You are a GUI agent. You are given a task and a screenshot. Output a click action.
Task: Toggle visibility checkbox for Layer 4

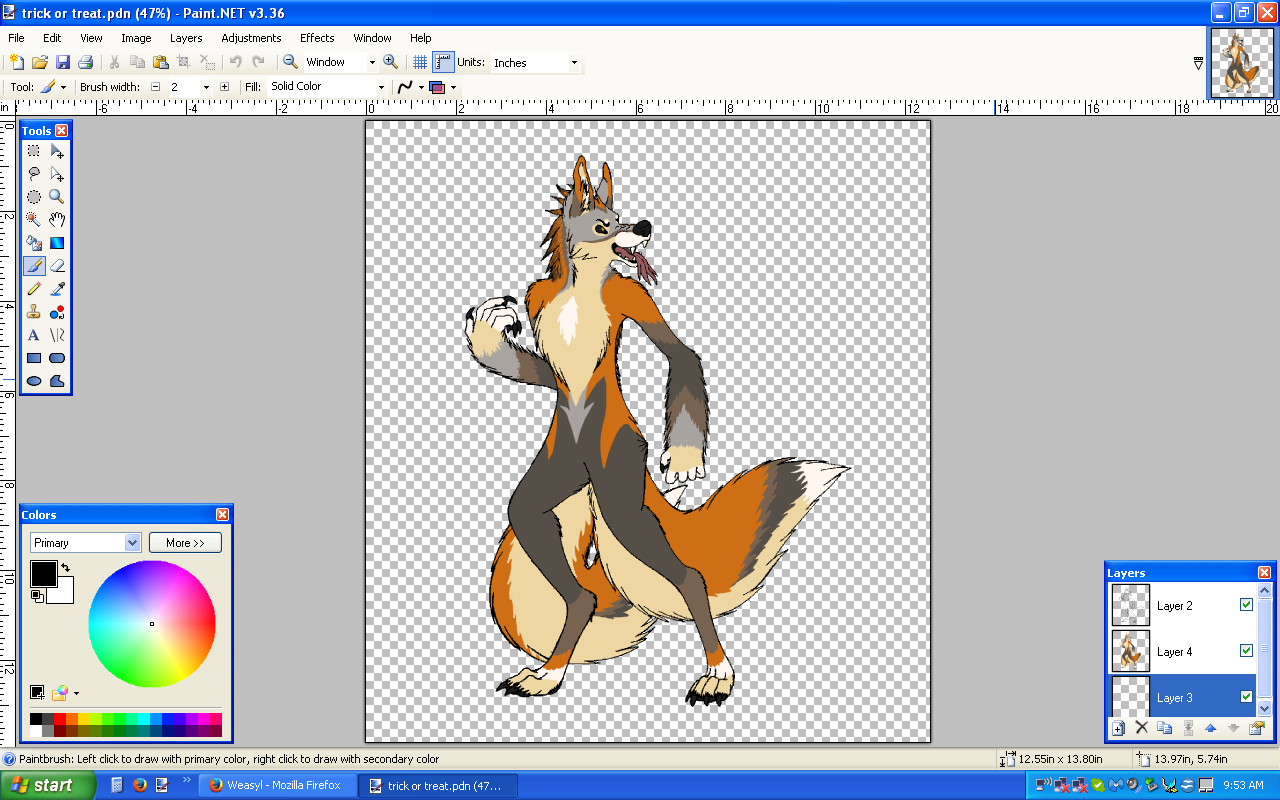click(x=1246, y=651)
